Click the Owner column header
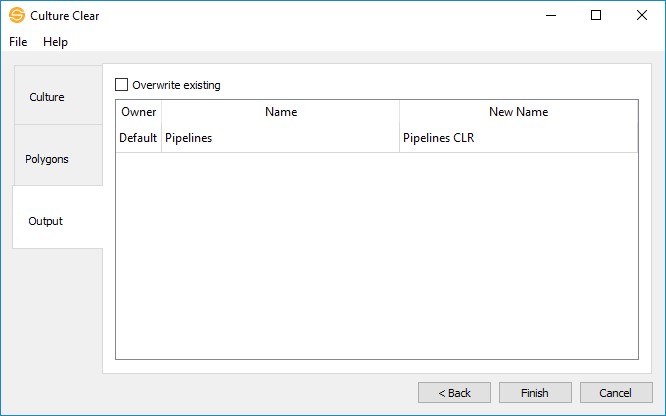Screen dimensions: 666x416 (x=138, y=112)
